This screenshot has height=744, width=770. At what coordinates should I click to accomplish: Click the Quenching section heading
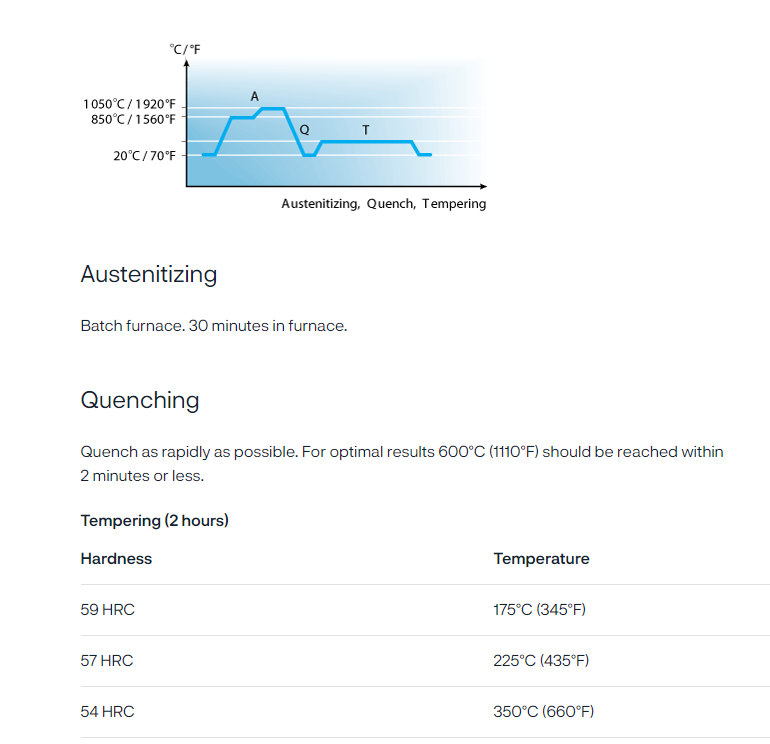140,400
